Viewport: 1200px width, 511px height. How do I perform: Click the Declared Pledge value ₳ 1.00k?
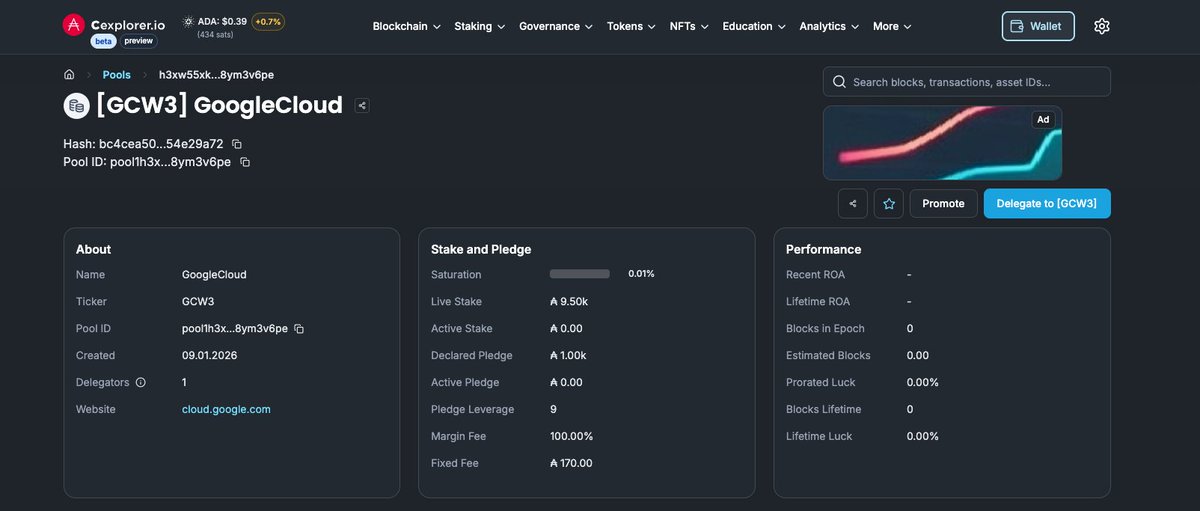[568, 356]
